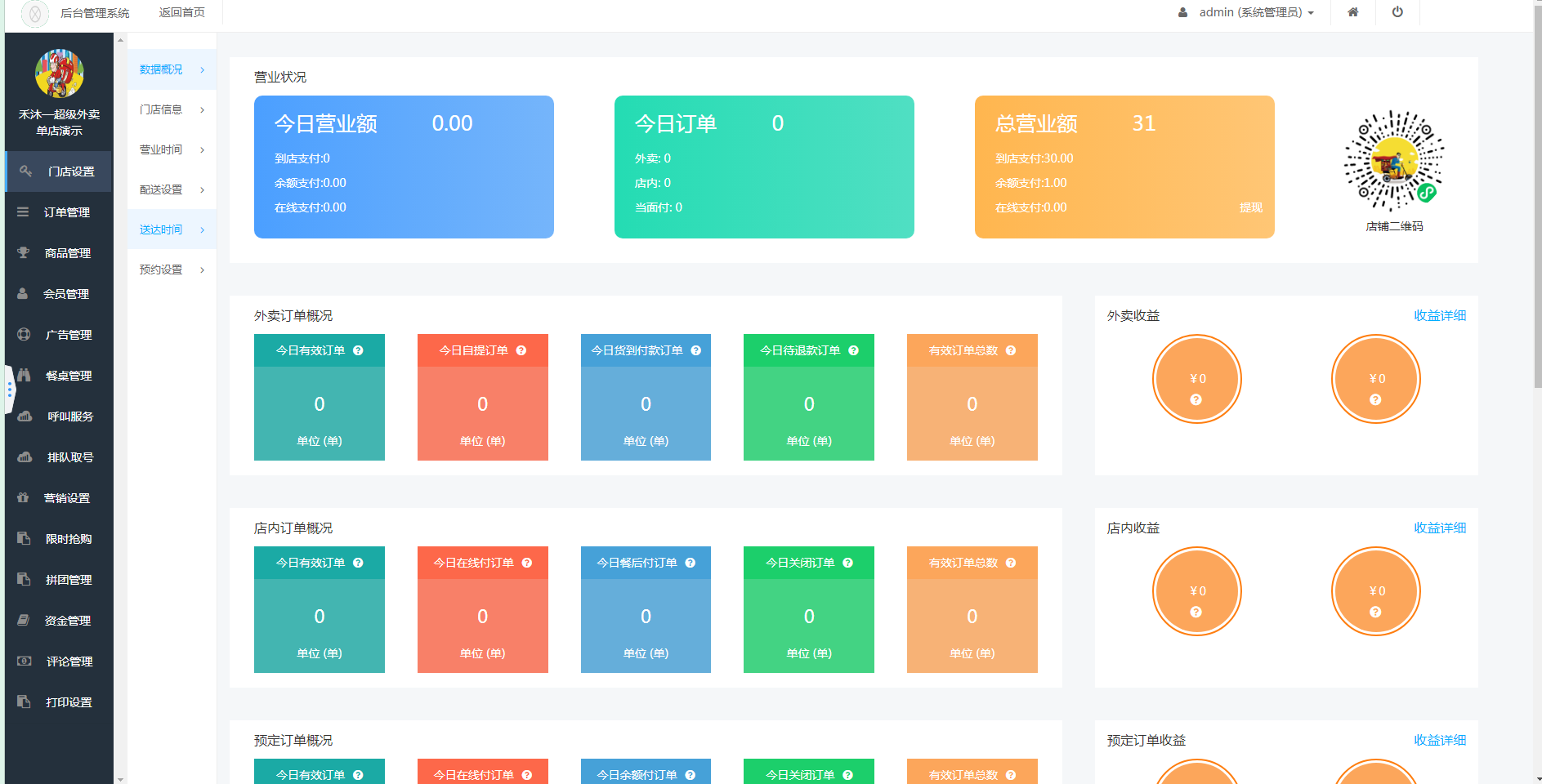Open 打印设置 in the sidebar
Screen dimensions: 1542x784
68,702
